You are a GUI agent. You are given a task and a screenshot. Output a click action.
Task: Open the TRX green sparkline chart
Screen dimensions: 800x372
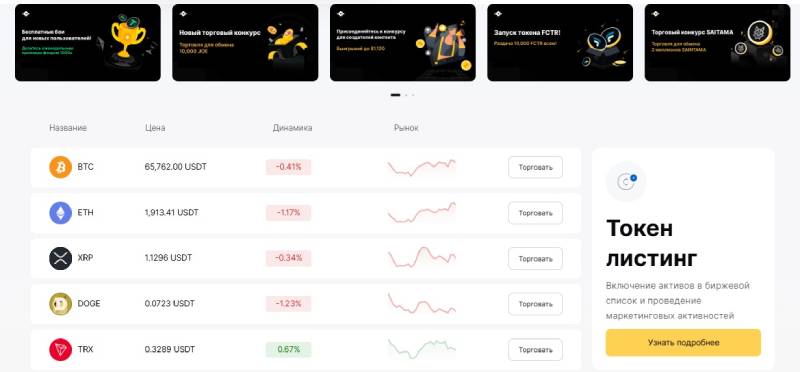pos(421,349)
